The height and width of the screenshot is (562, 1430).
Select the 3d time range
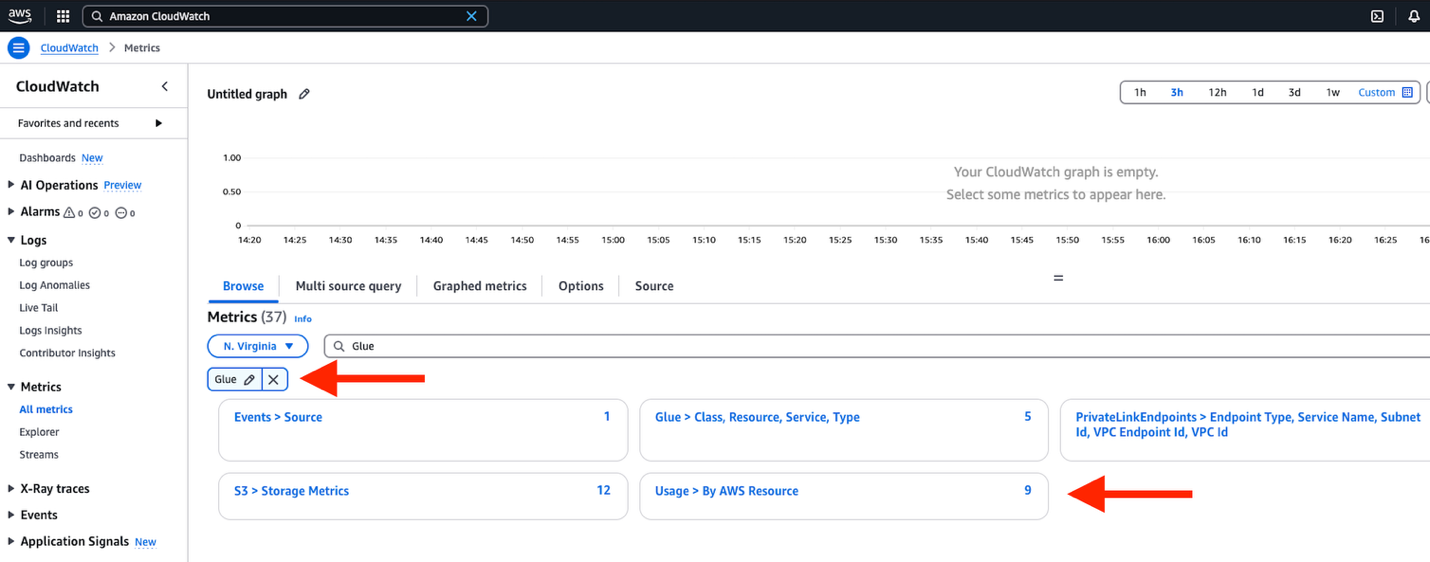click(1295, 93)
